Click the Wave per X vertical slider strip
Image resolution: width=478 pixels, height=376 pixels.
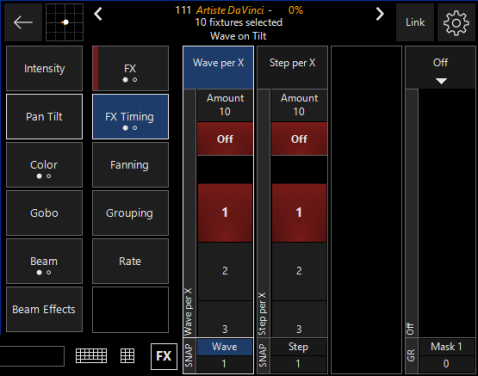click(190, 213)
